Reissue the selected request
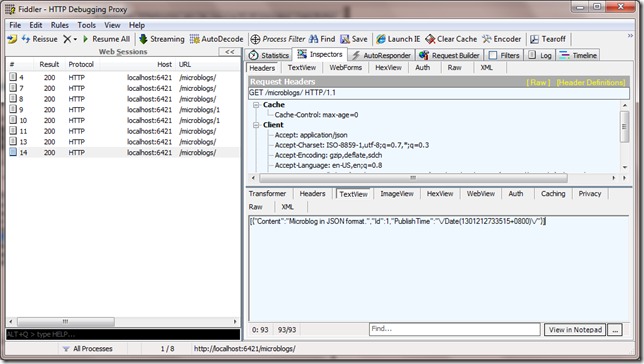The width and height of the screenshot is (644, 364). tap(39, 39)
